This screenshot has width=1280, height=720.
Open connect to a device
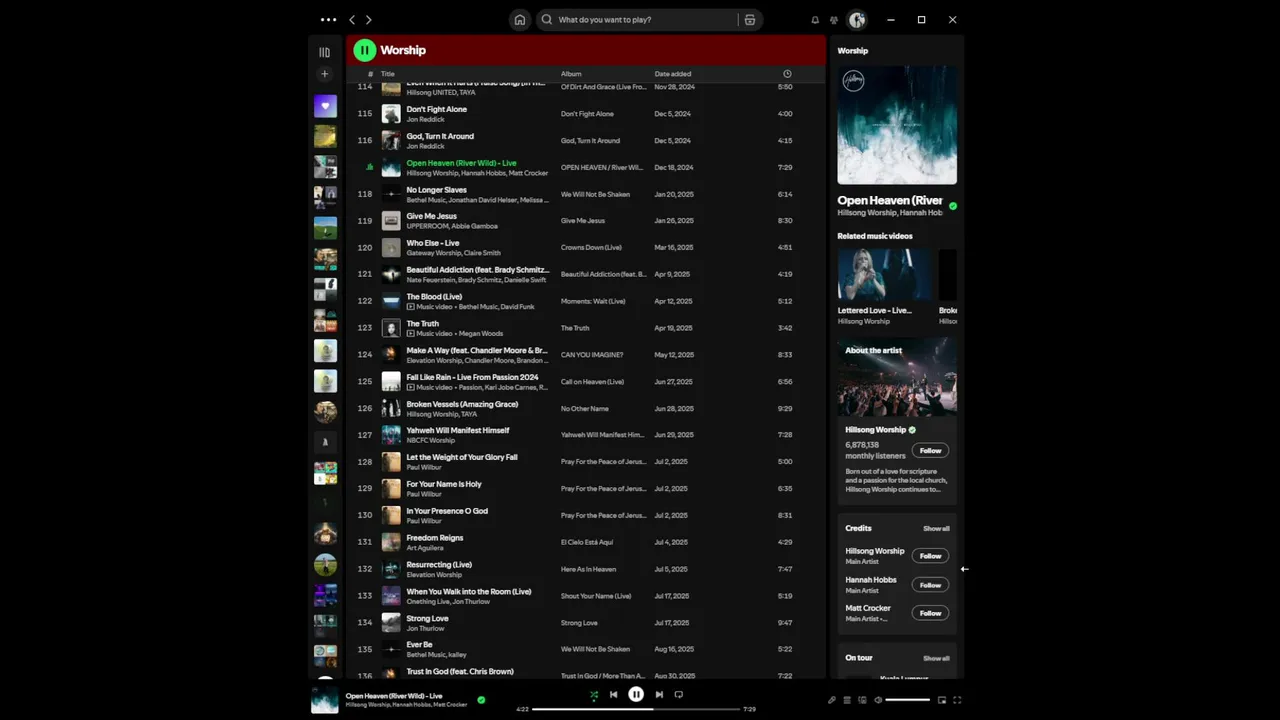[862, 700]
